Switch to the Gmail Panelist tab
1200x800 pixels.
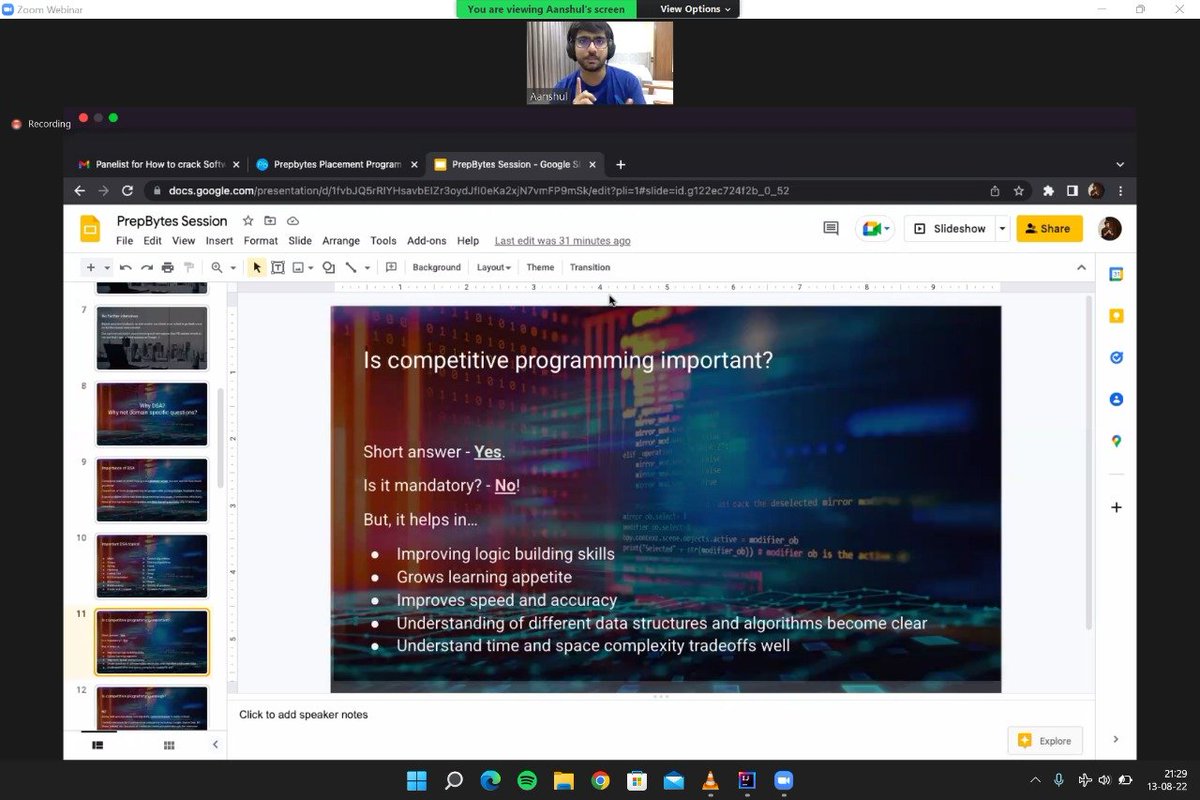point(159,164)
